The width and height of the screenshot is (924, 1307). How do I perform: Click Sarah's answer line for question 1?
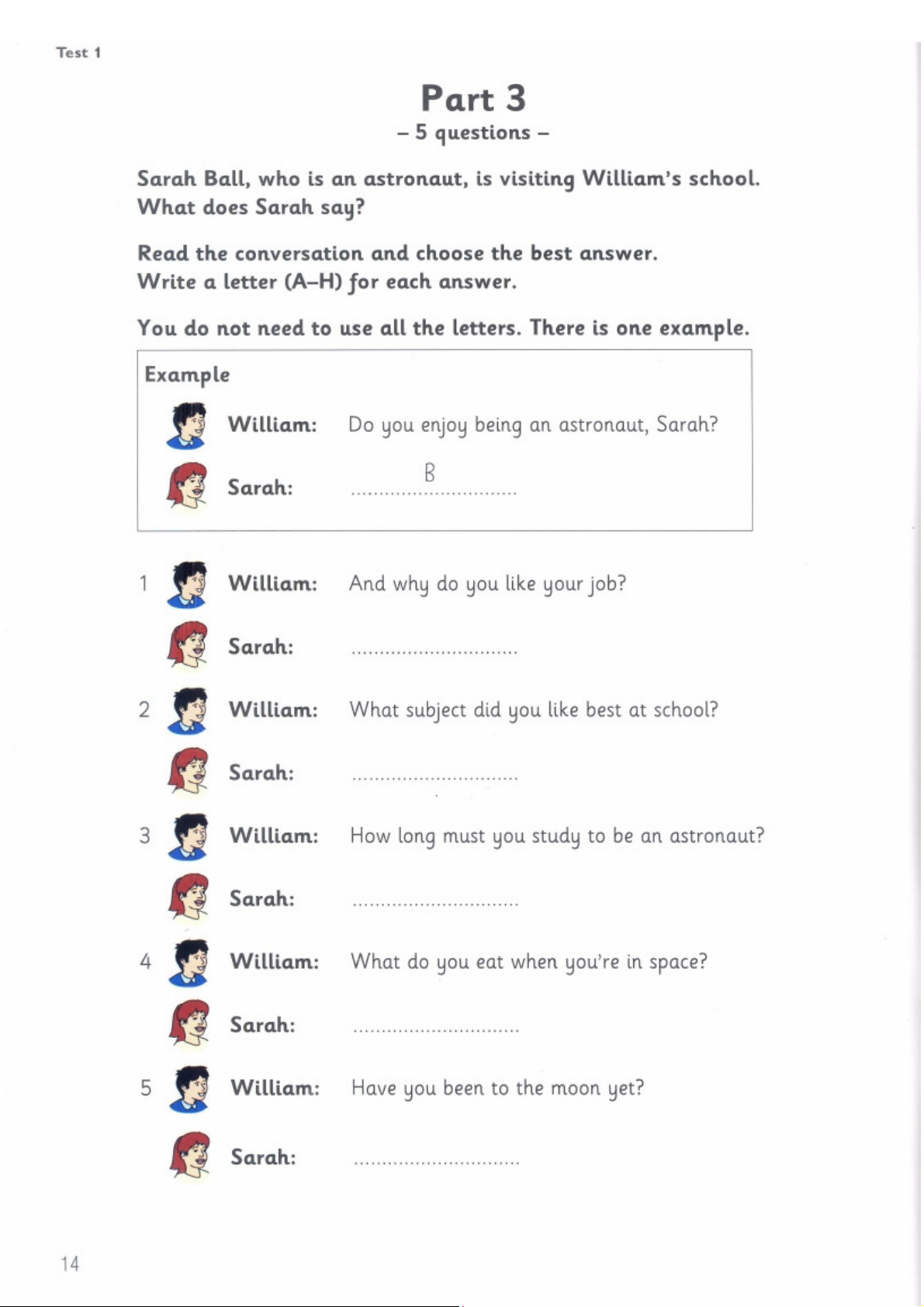[434, 650]
